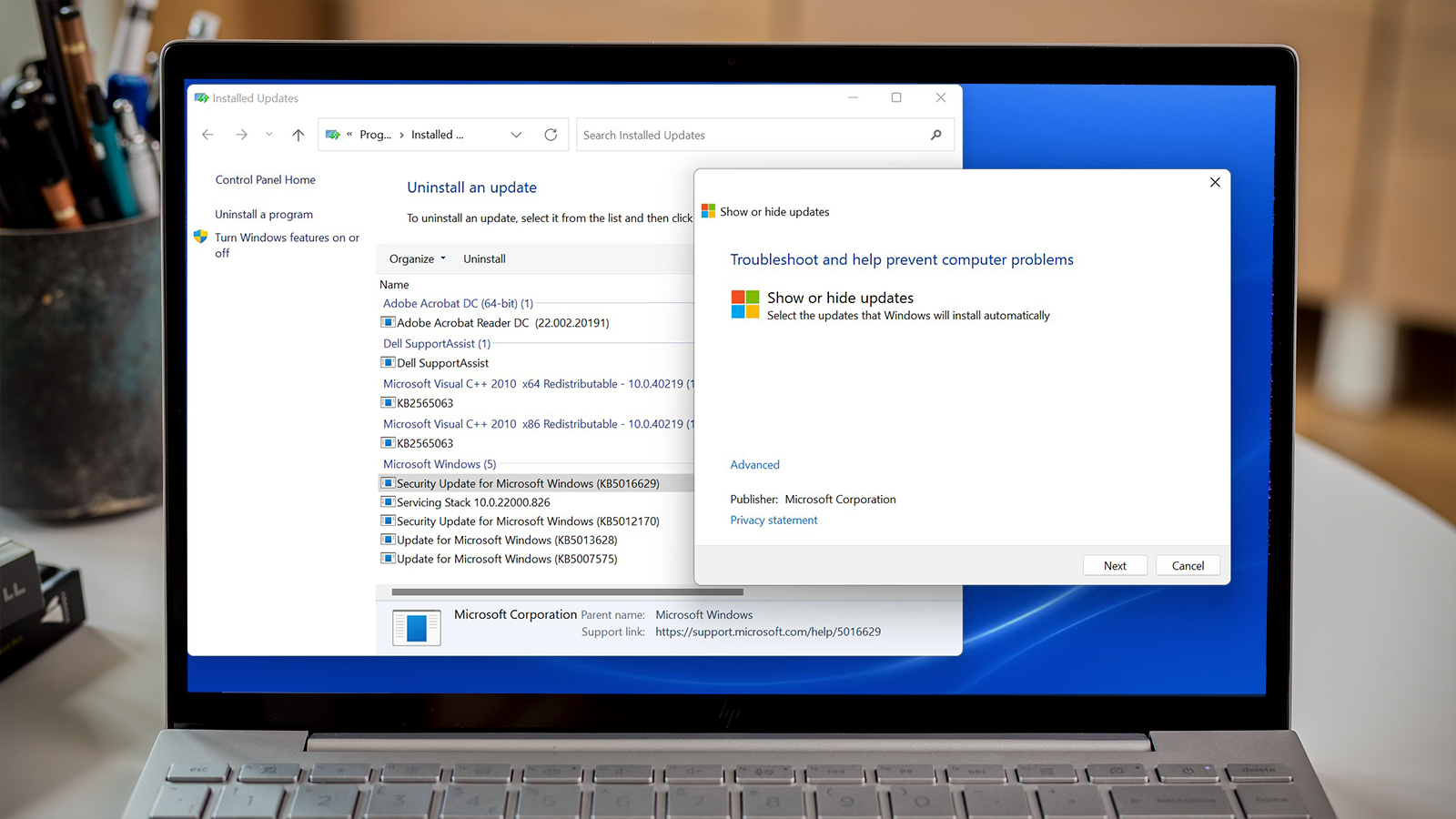Minimize the Installed Updates window

click(853, 97)
